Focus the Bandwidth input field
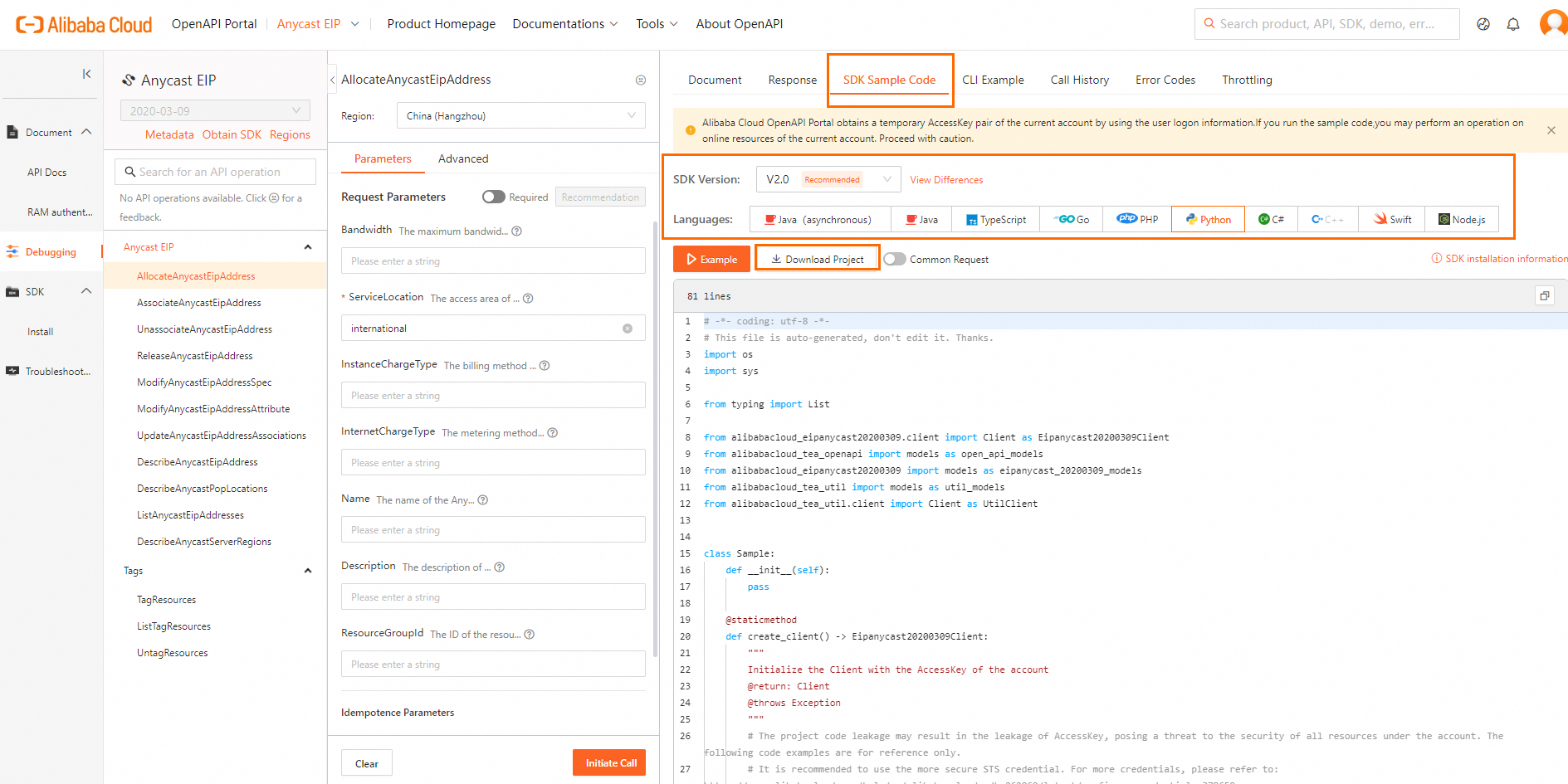1568x784 pixels. (x=493, y=261)
